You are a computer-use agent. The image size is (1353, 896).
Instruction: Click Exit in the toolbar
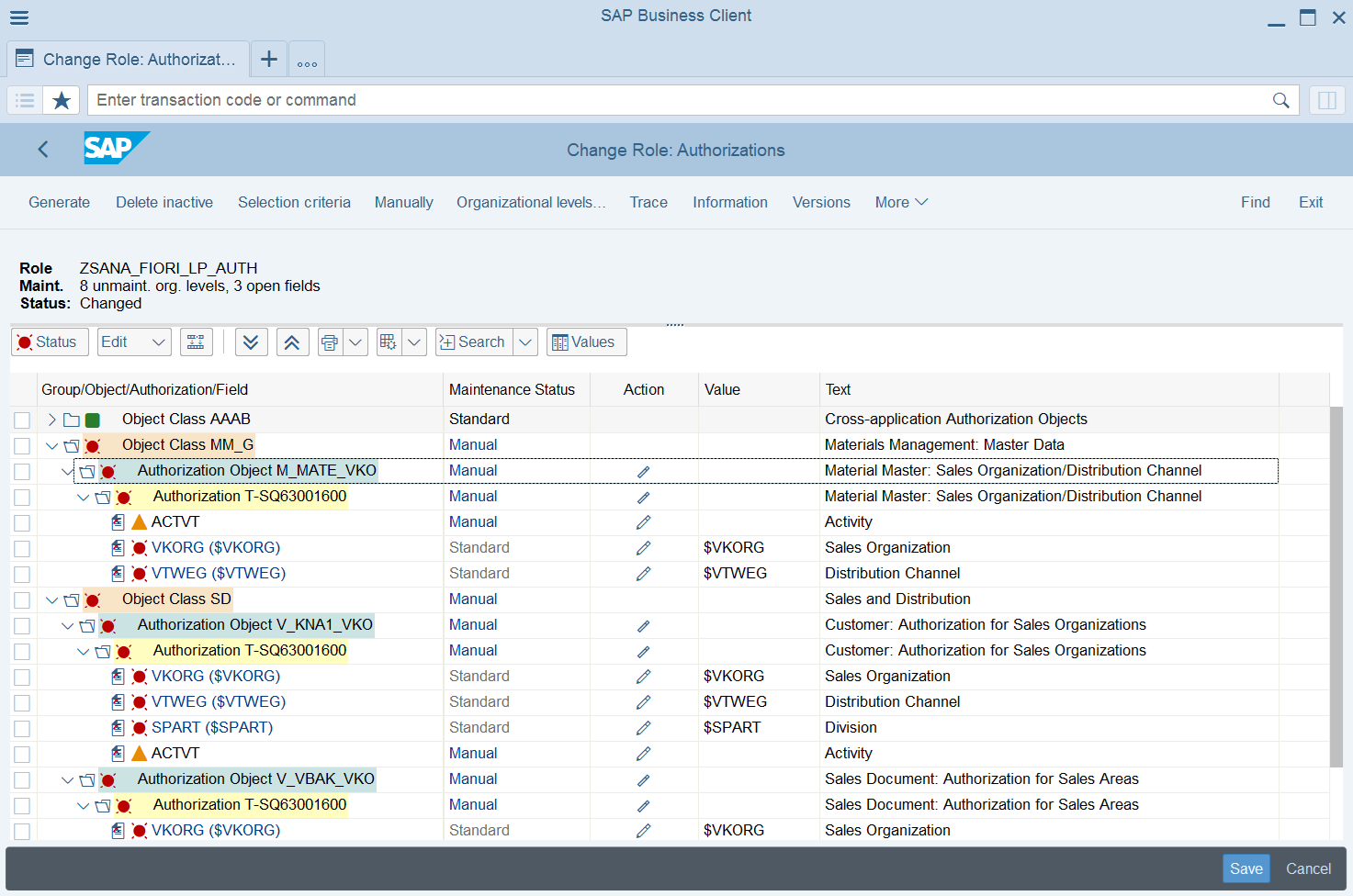click(1311, 203)
